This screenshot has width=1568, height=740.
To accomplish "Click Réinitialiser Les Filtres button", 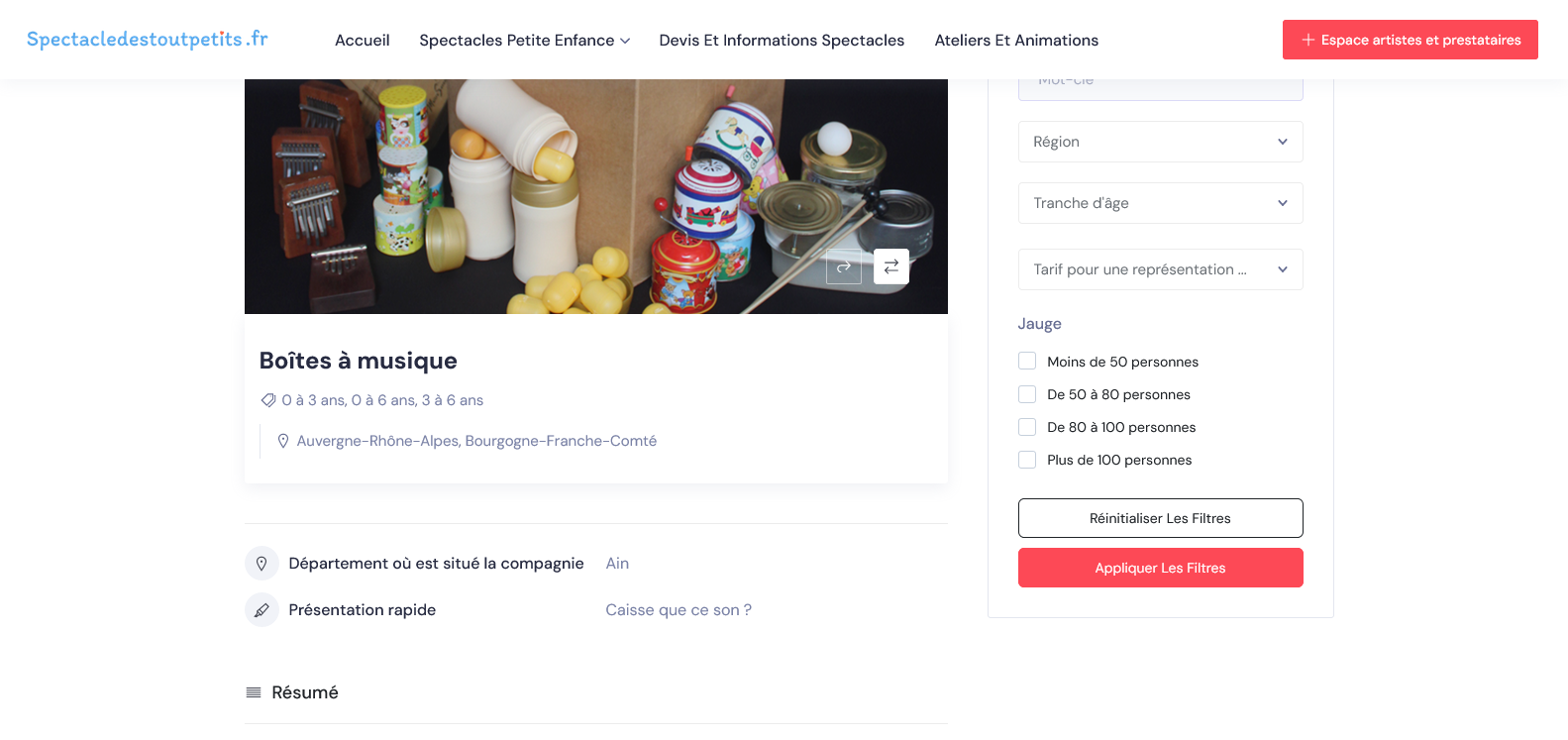I will click(x=1160, y=518).
